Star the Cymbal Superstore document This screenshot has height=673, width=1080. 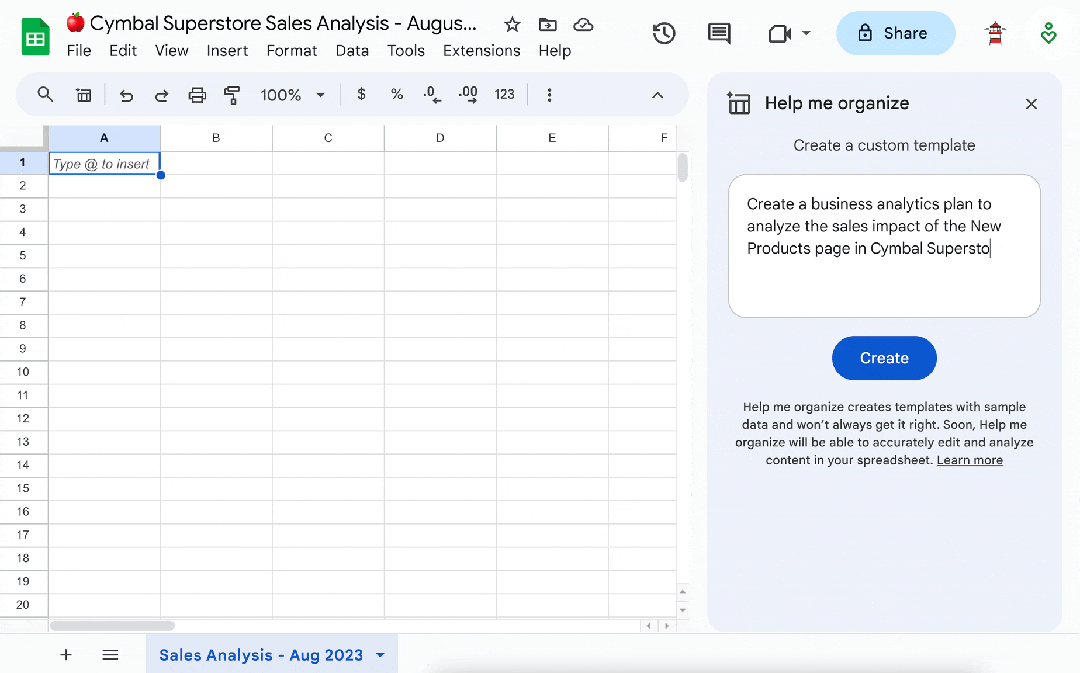coord(512,25)
